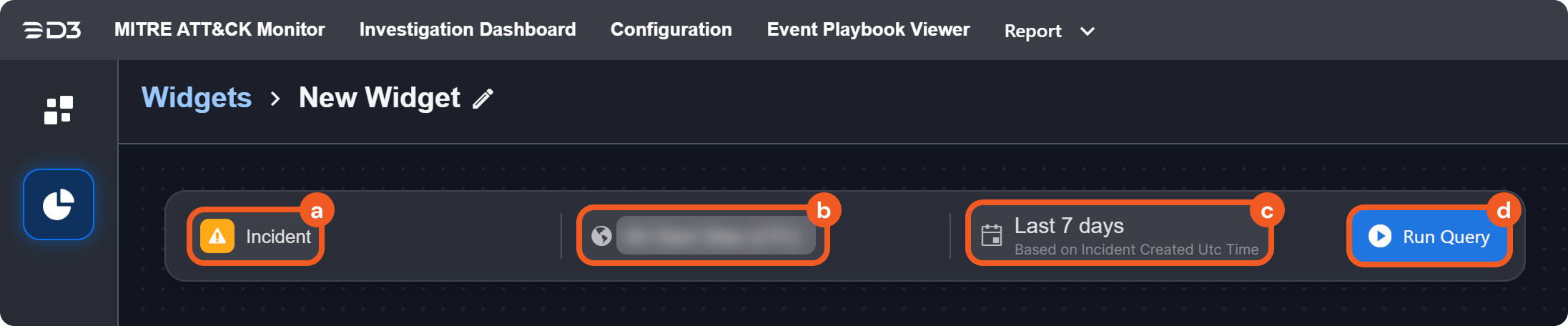
Task: Switch to Event Playbook Viewer
Action: (868, 30)
